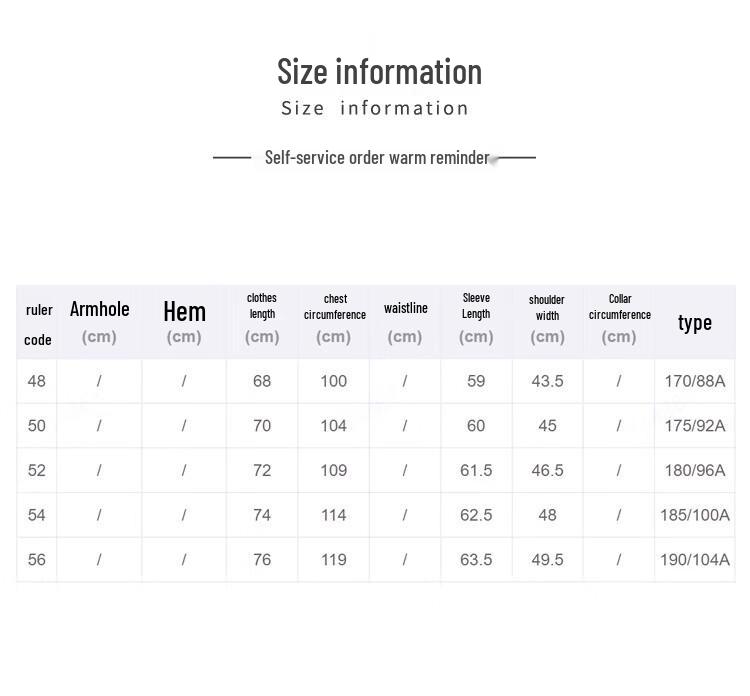Screen dimensions: 750x696
Task: Click the 'clothes length' column header
Action: pyautogui.click(x=262, y=322)
